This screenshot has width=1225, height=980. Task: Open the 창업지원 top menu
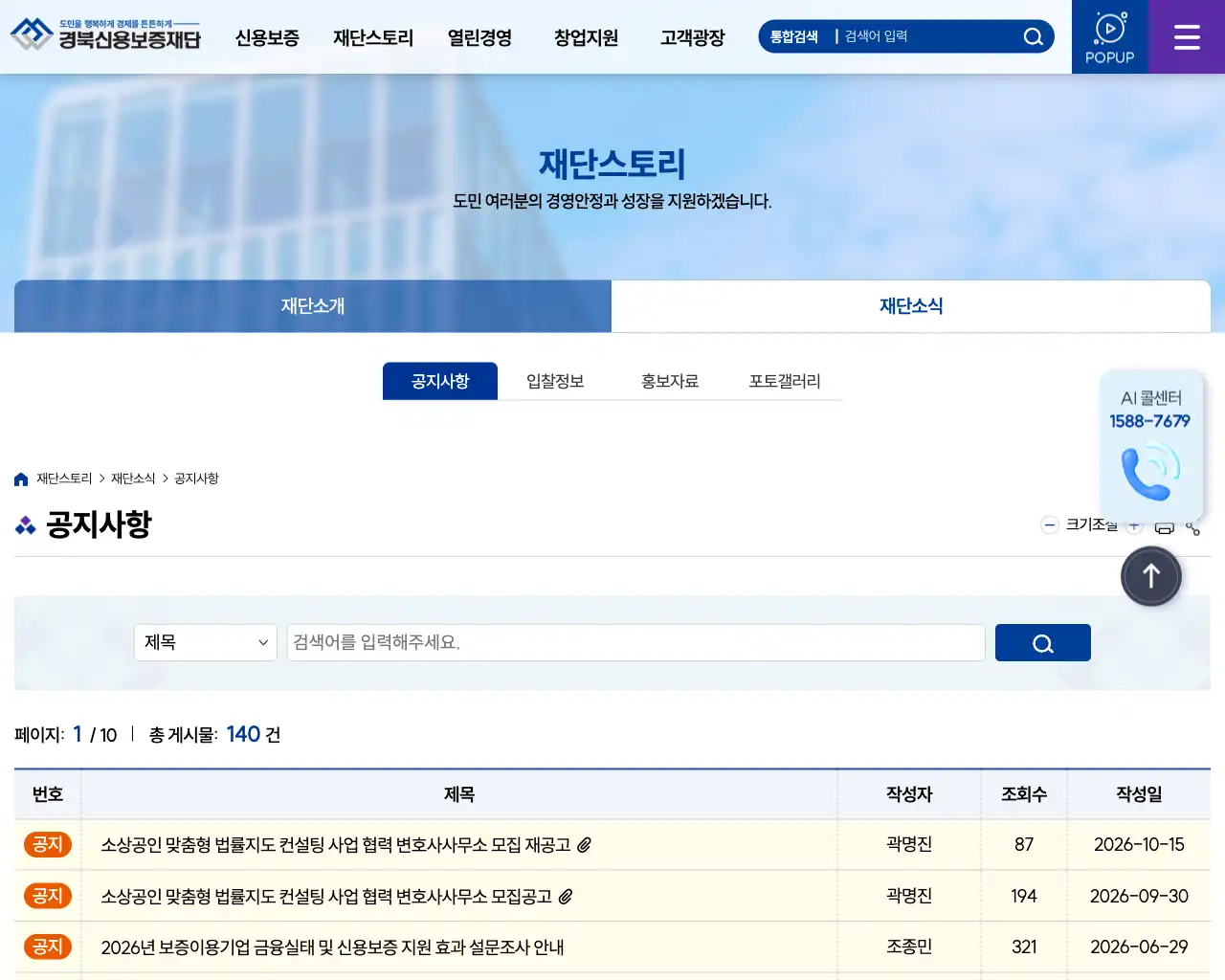tap(586, 38)
